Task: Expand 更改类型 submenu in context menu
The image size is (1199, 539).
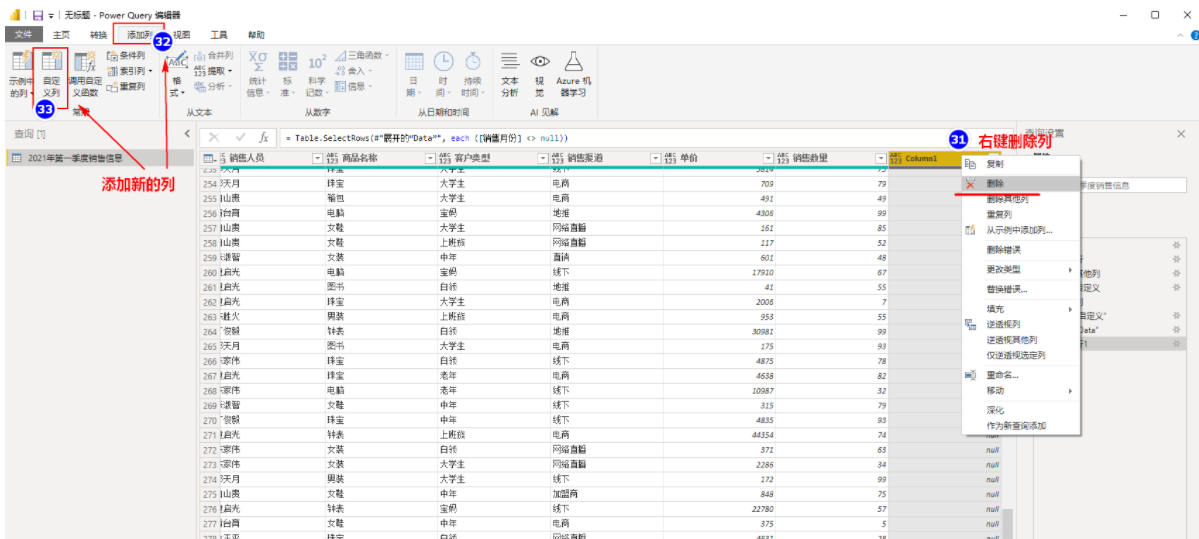Action: [x=1020, y=269]
